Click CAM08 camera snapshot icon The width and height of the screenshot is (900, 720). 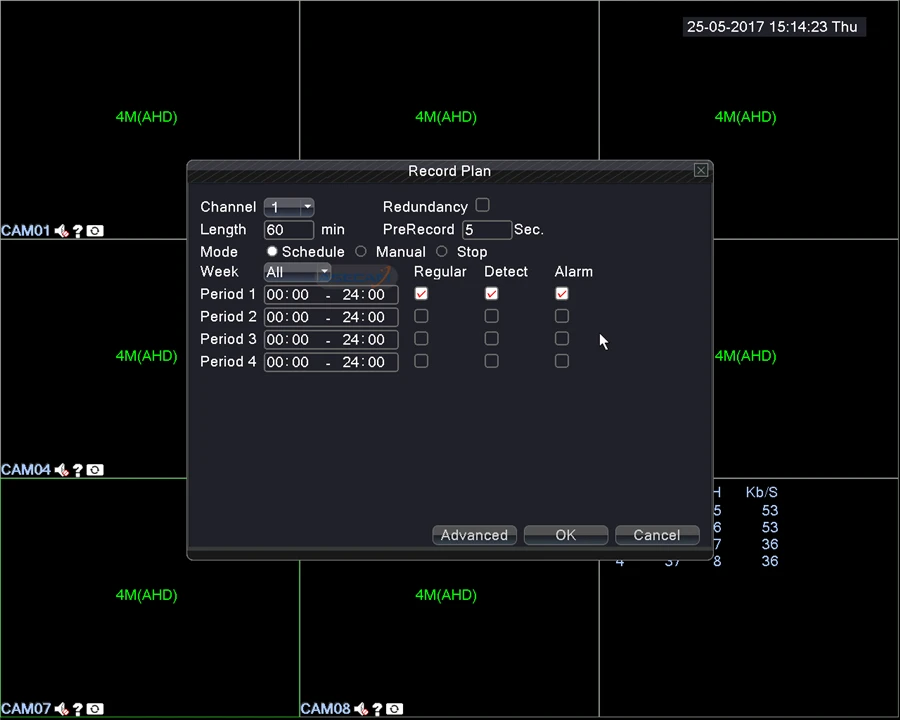(x=394, y=709)
